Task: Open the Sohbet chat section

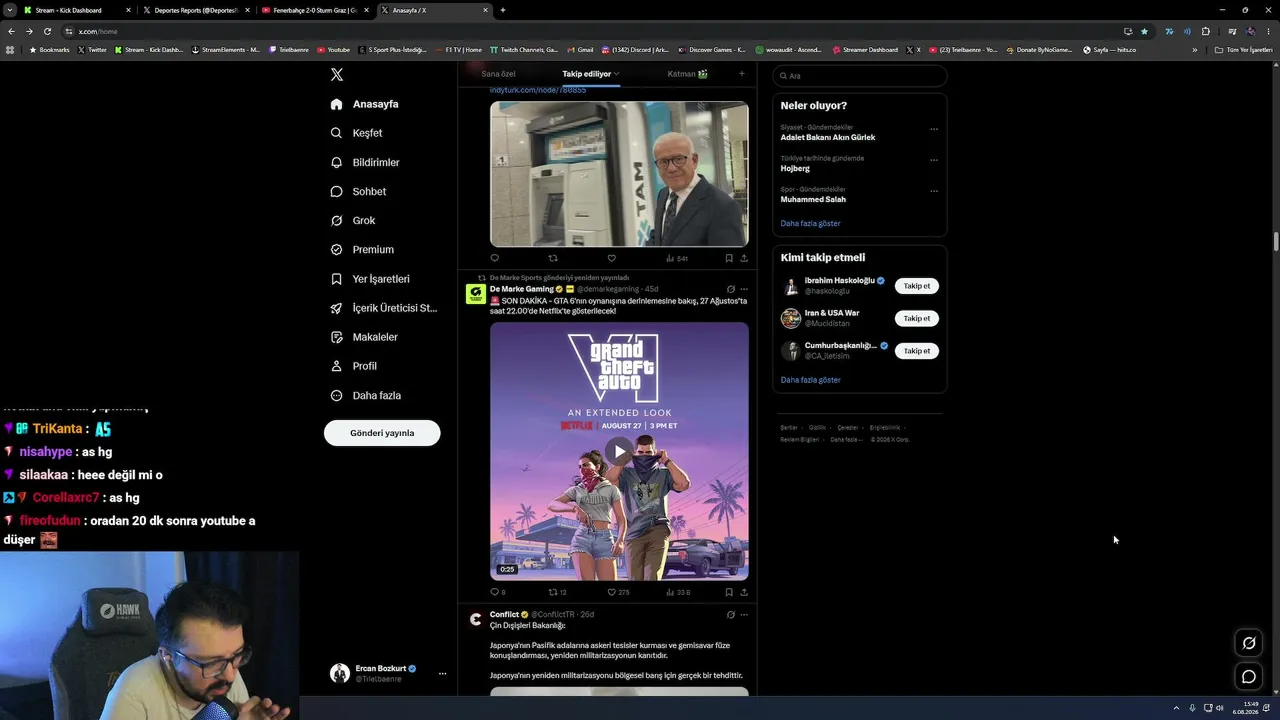Action: (358, 191)
